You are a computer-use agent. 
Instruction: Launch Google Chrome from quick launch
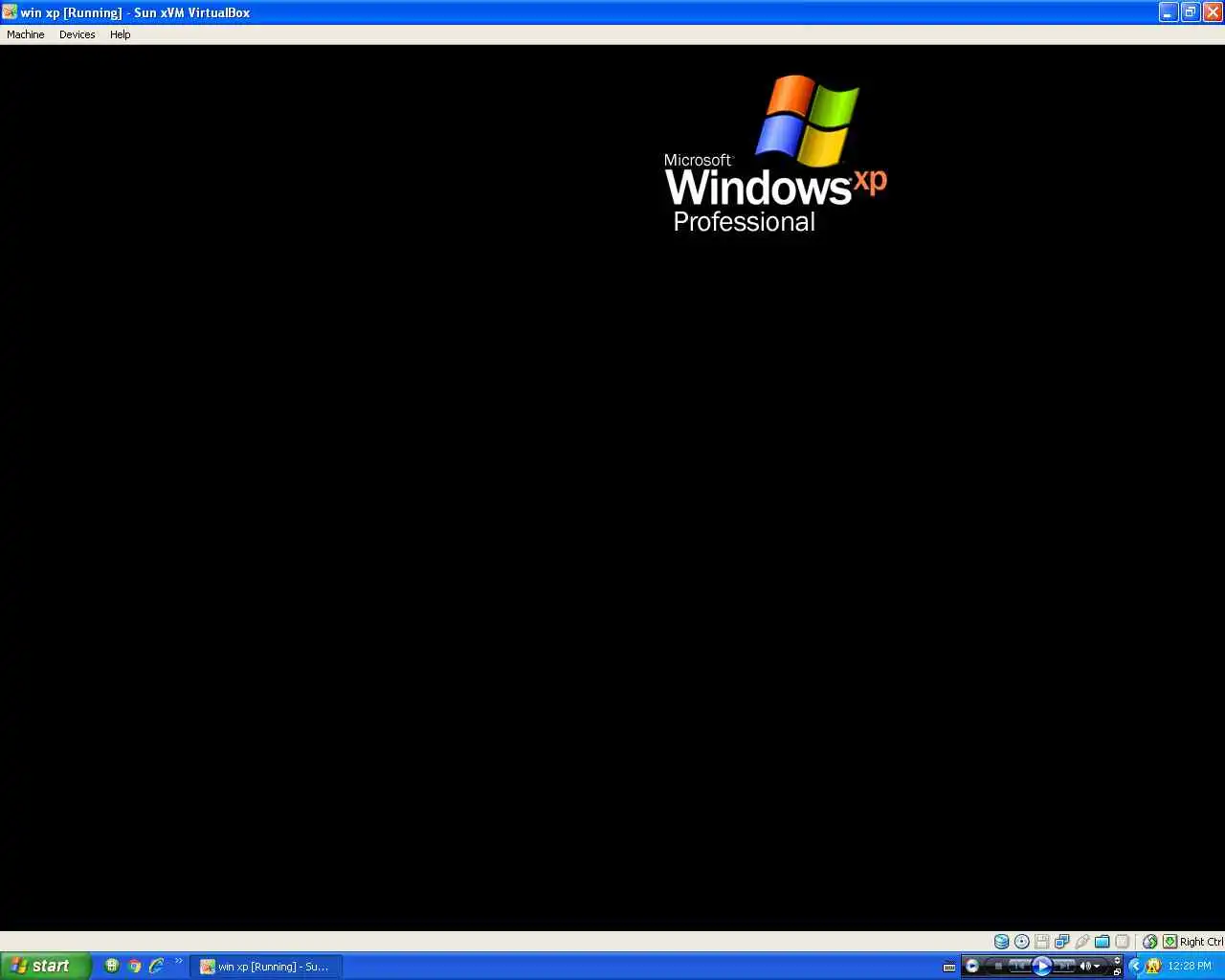[x=134, y=966]
